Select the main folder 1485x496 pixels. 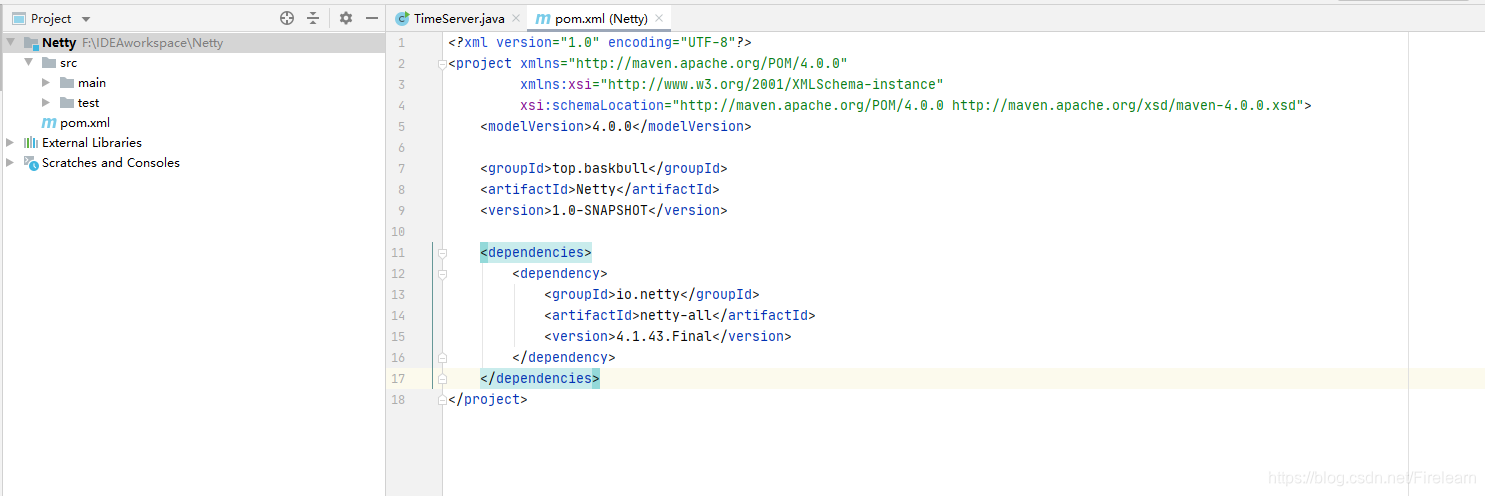92,82
